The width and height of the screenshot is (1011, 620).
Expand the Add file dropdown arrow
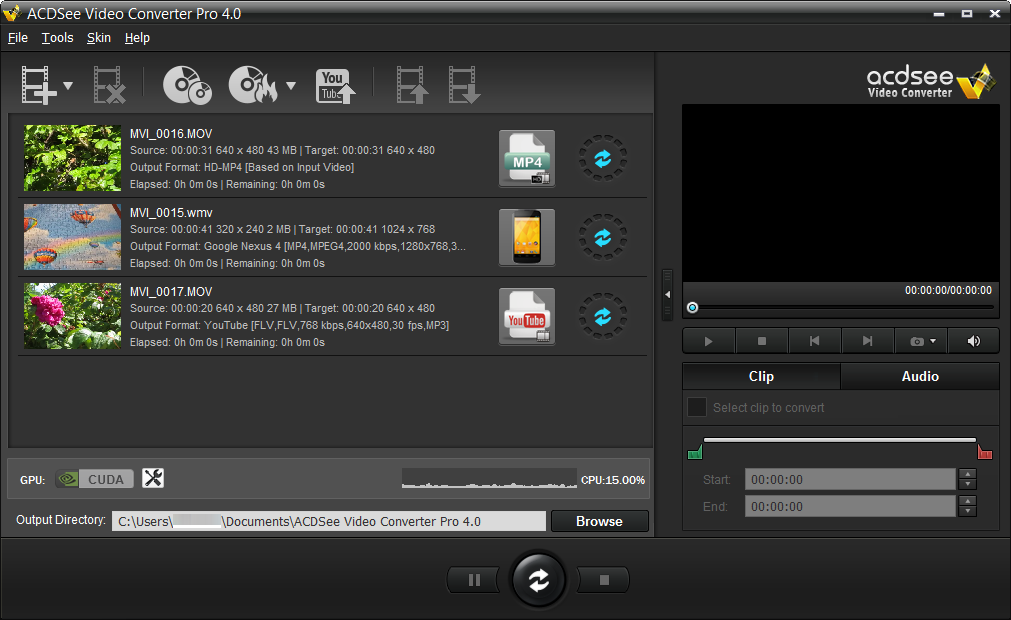pyautogui.click(x=68, y=85)
